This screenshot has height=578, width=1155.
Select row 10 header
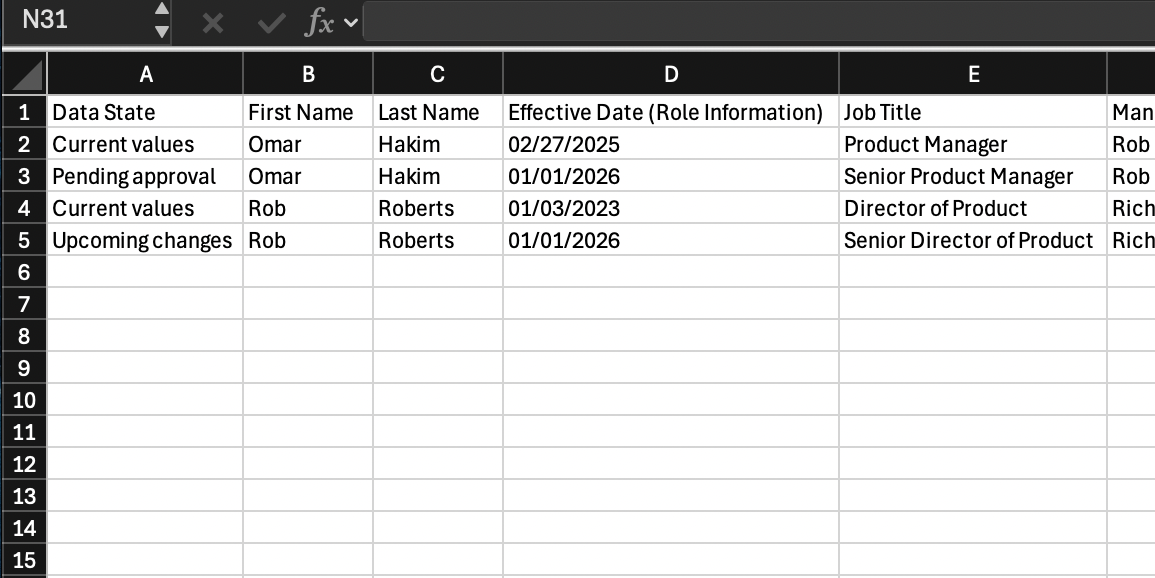coord(25,400)
